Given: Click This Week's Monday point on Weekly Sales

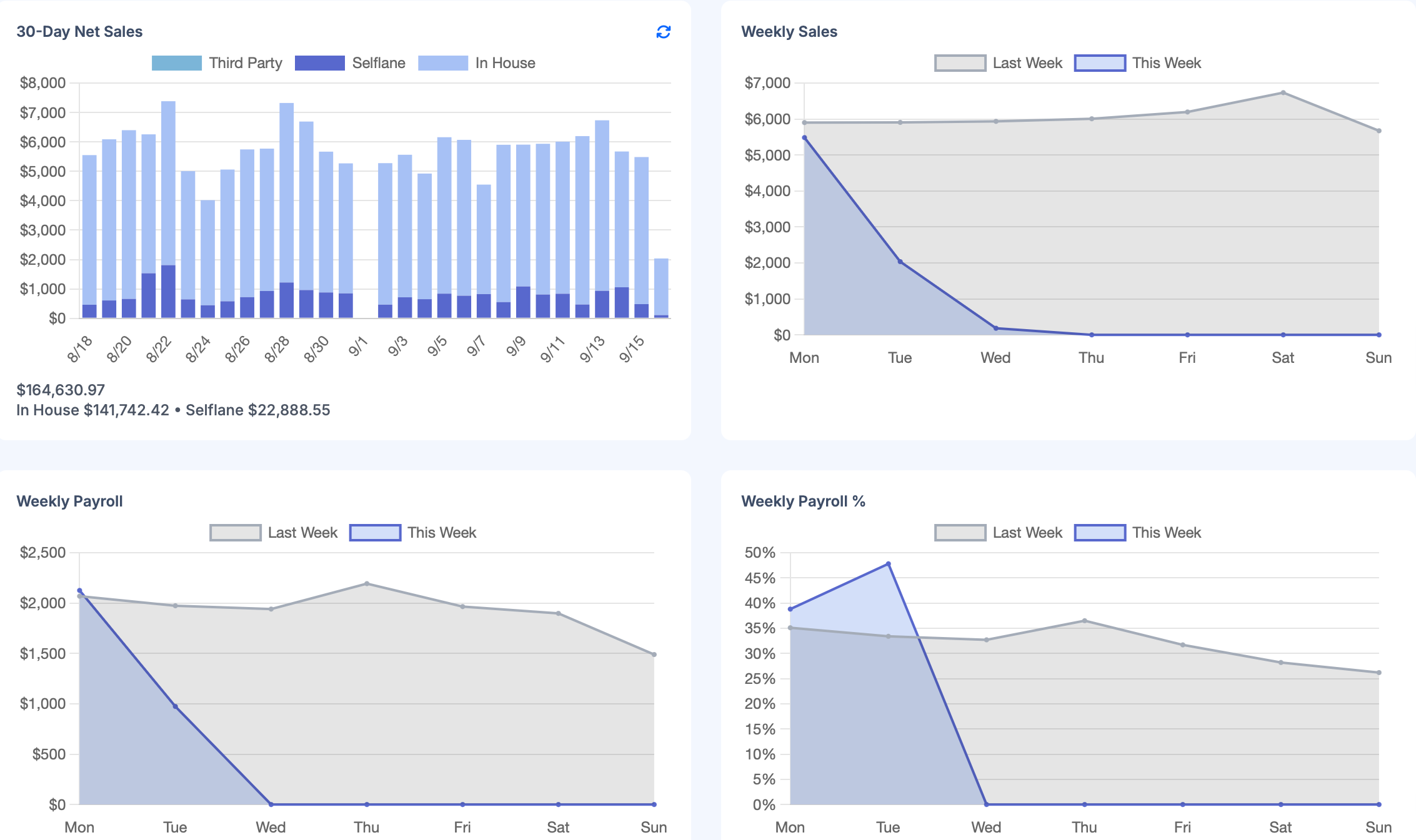Looking at the screenshot, I should click(x=804, y=138).
